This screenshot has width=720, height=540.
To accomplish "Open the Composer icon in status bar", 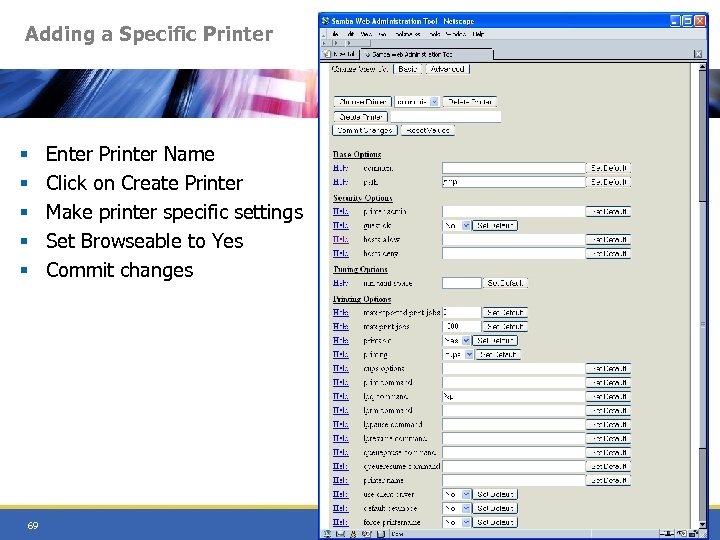I will [x=366, y=534].
